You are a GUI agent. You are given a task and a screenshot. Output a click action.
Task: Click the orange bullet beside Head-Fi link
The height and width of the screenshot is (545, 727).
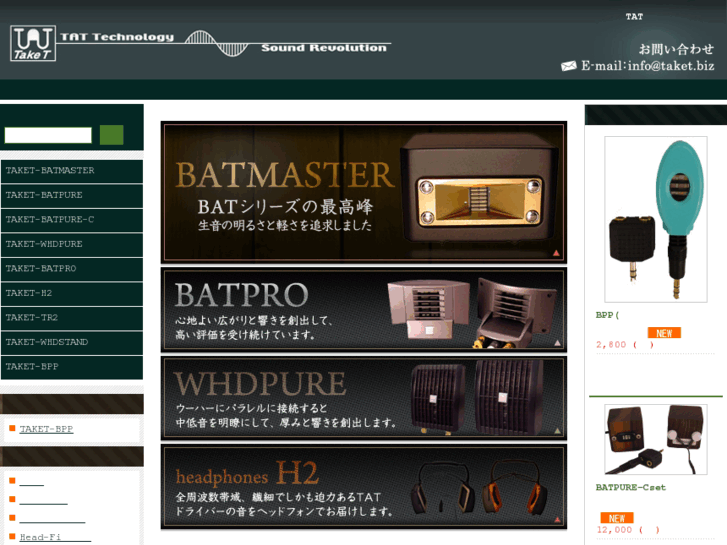(13, 536)
